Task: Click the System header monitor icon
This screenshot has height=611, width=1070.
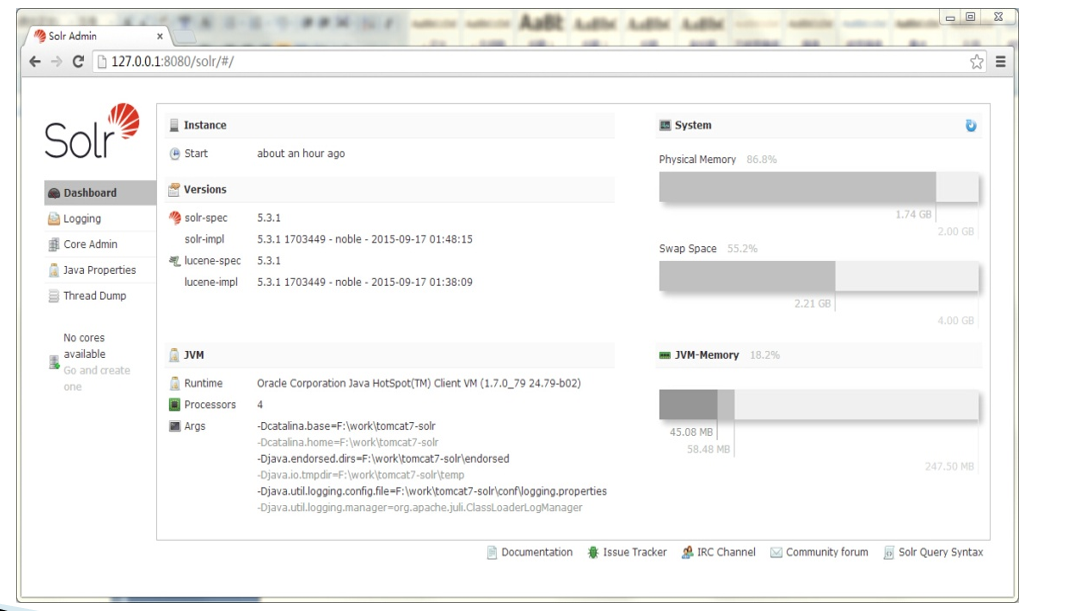Action: pyautogui.click(x=665, y=125)
